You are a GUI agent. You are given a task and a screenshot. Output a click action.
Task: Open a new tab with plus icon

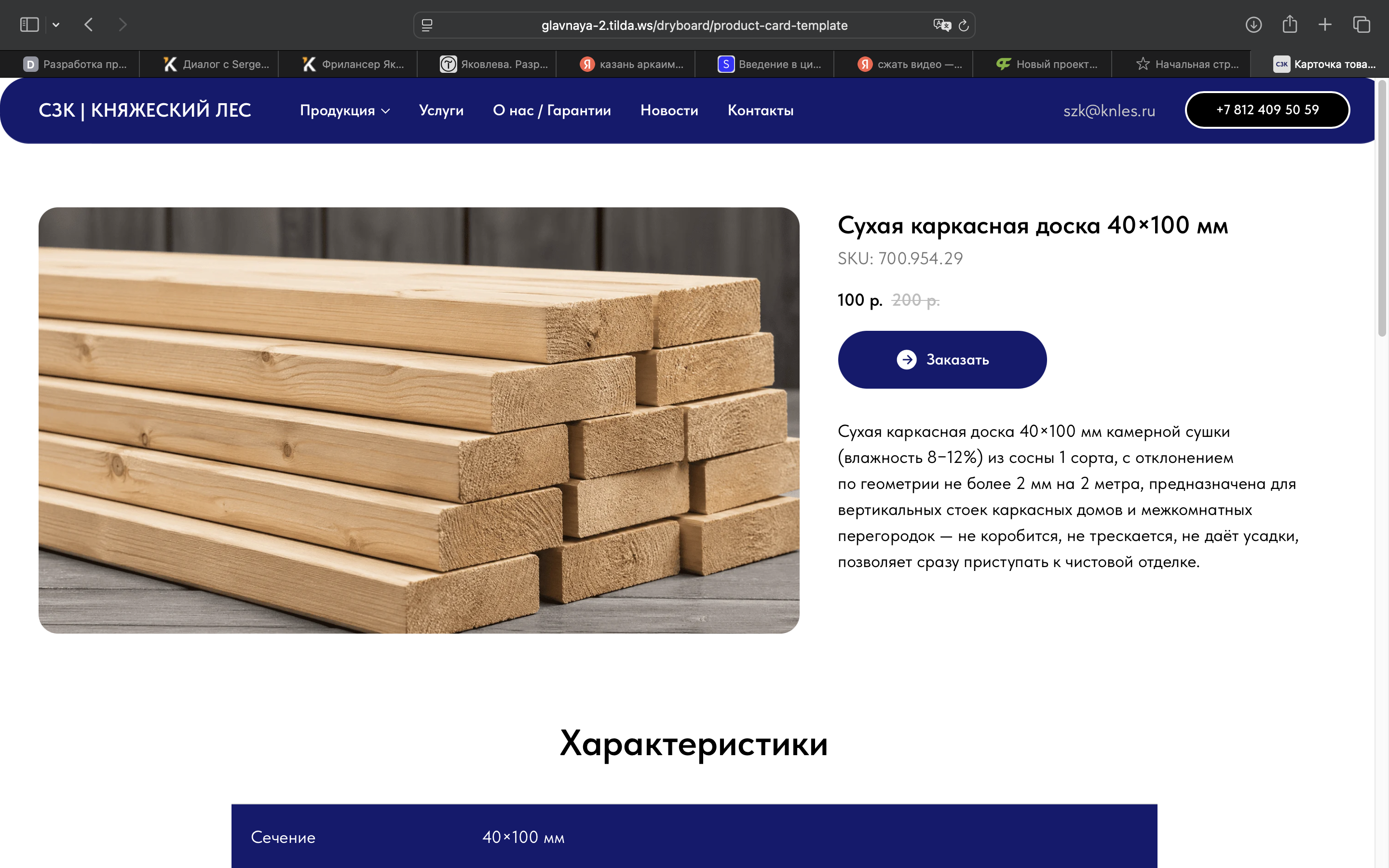[x=1325, y=25]
